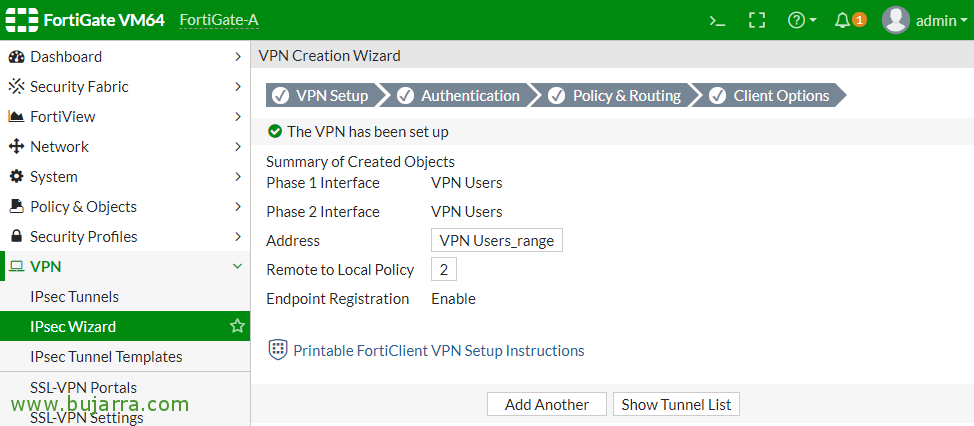The image size is (974, 426).
Task: Open the Security Profiles menu
Action: tap(125, 236)
